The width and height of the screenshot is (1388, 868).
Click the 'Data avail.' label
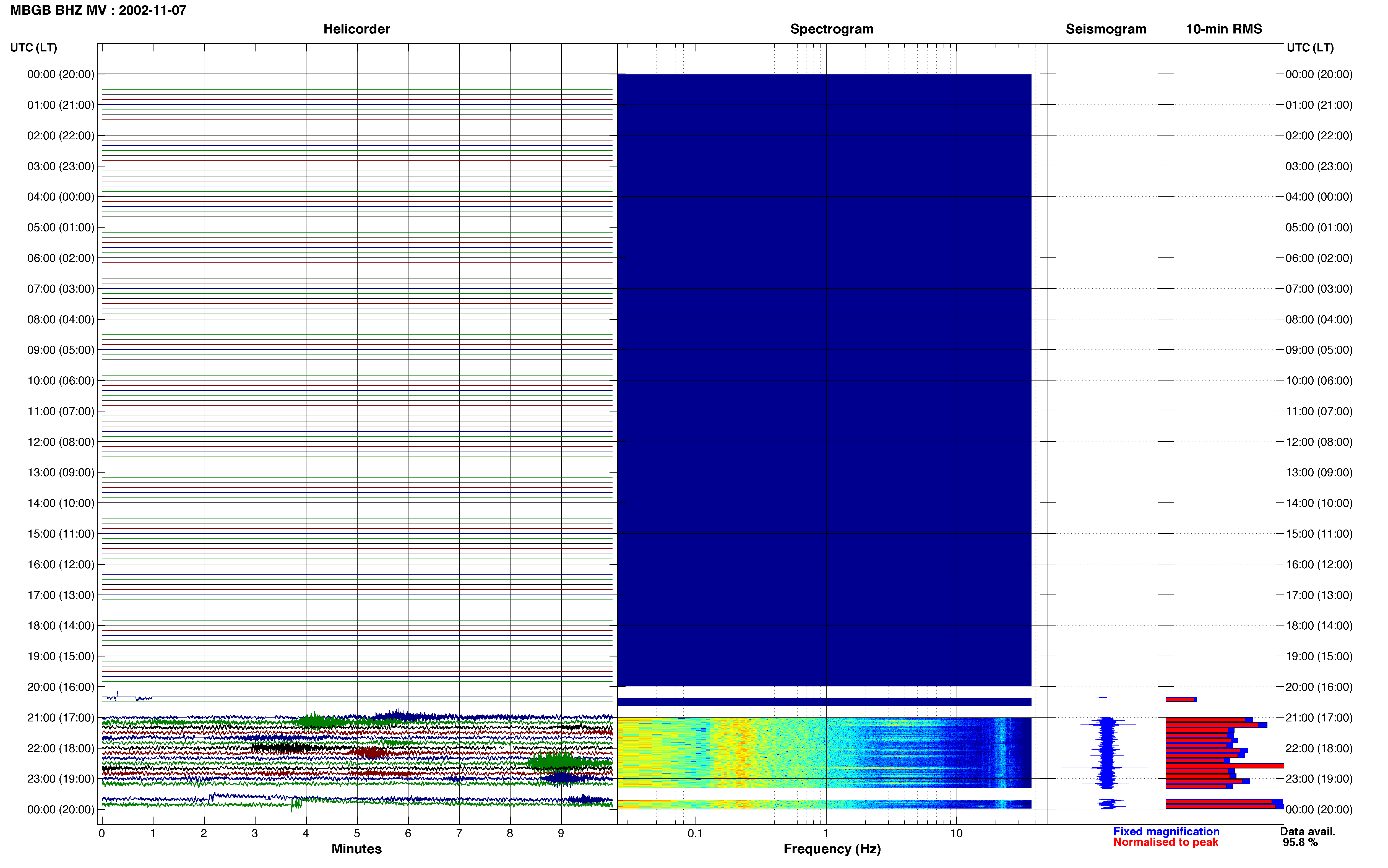click(x=1308, y=831)
